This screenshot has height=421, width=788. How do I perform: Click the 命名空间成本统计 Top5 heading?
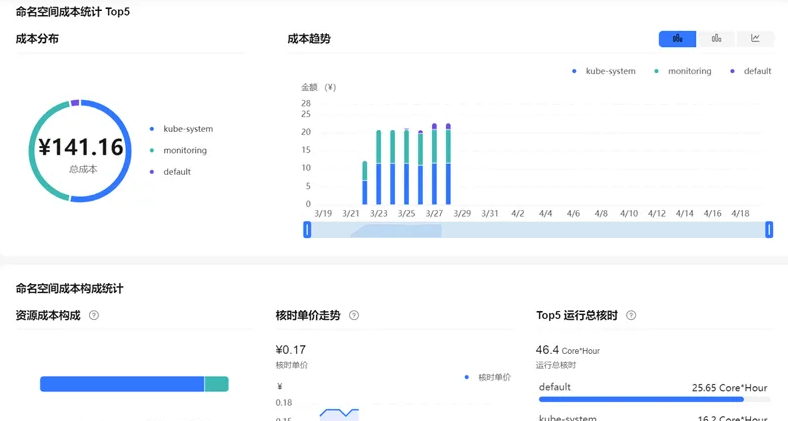tap(73, 12)
